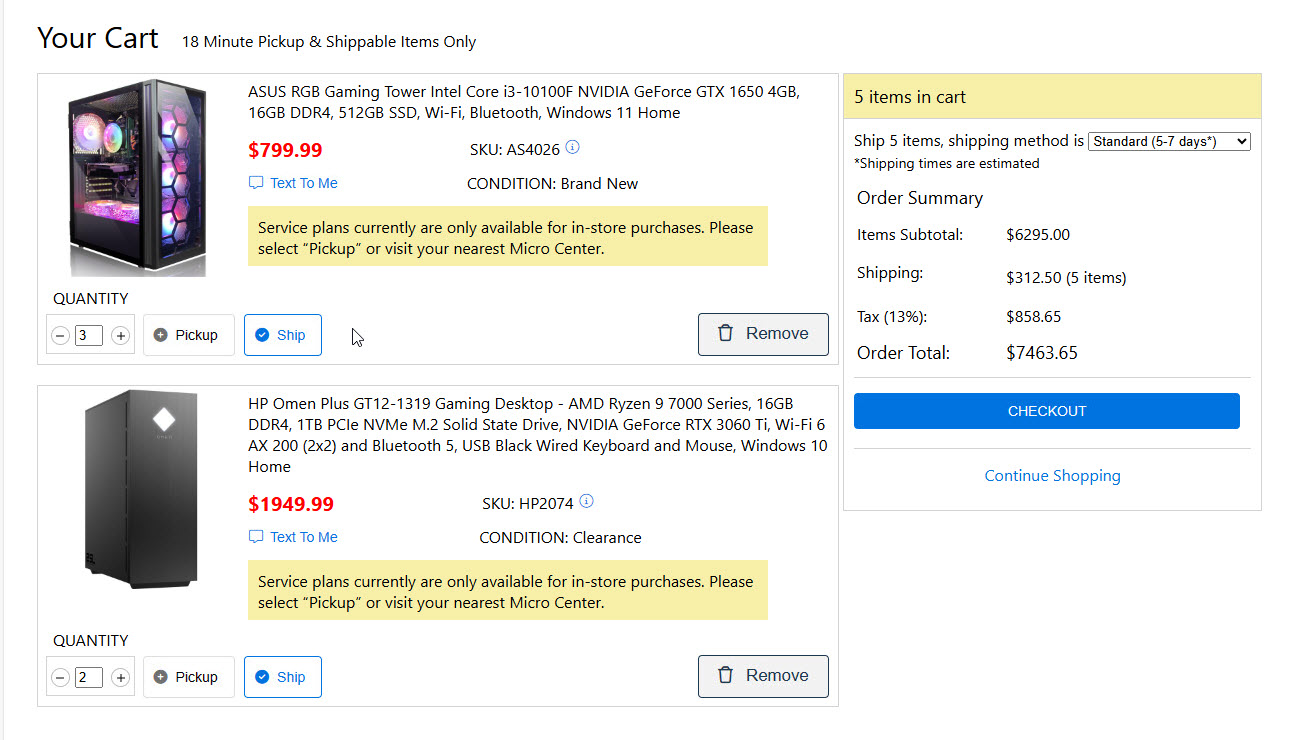Choose Ship for HP Omen desktop
Viewport: 1298px width, 740px height.
pyautogui.click(x=282, y=677)
